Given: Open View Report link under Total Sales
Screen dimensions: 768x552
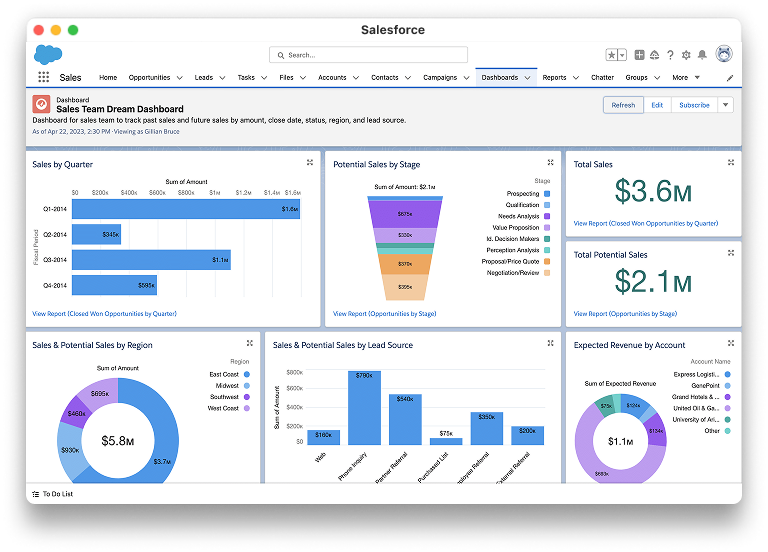Looking at the screenshot, I should [x=646, y=223].
